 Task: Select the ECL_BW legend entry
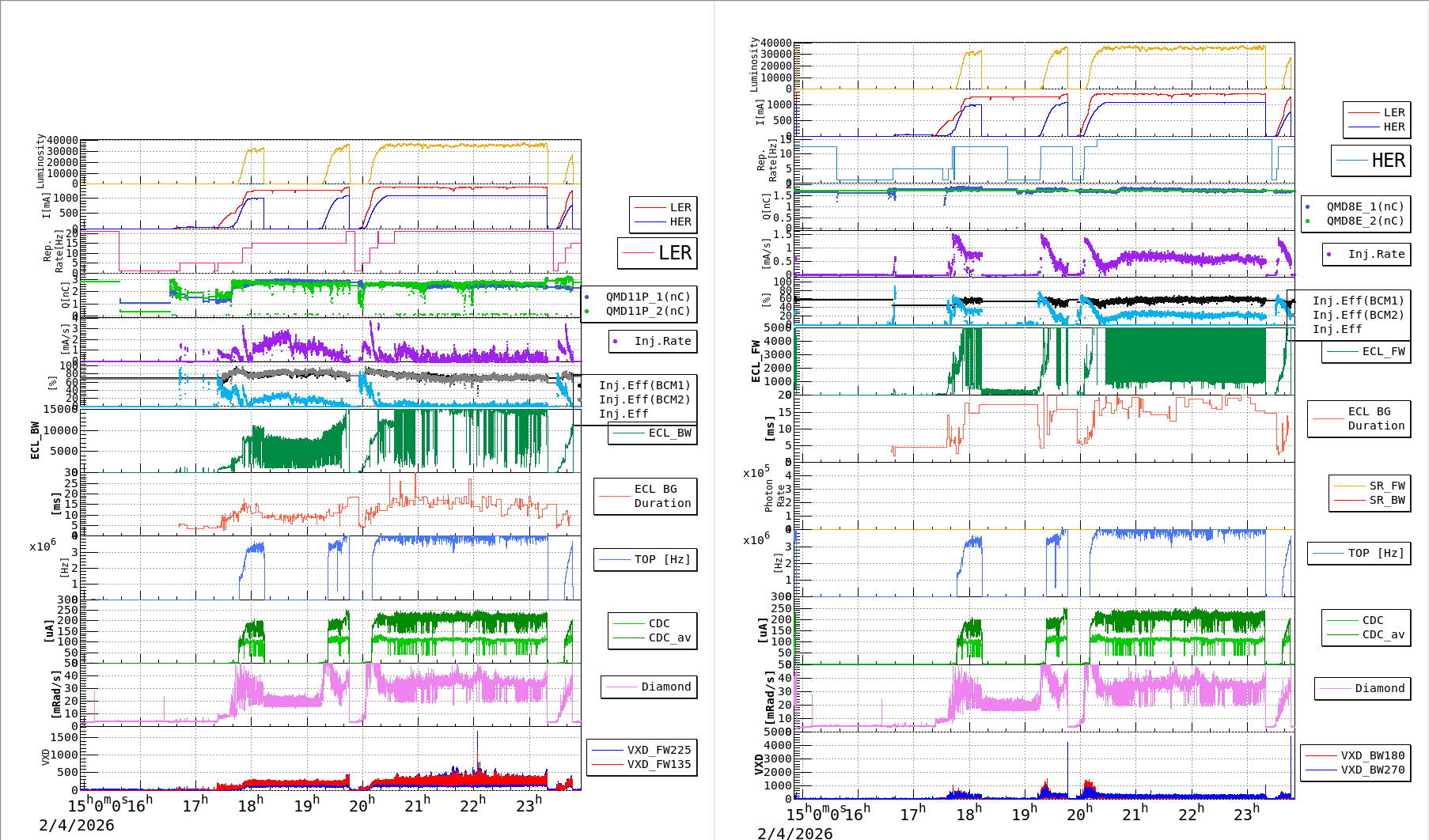pyautogui.click(x=653, y=433)
